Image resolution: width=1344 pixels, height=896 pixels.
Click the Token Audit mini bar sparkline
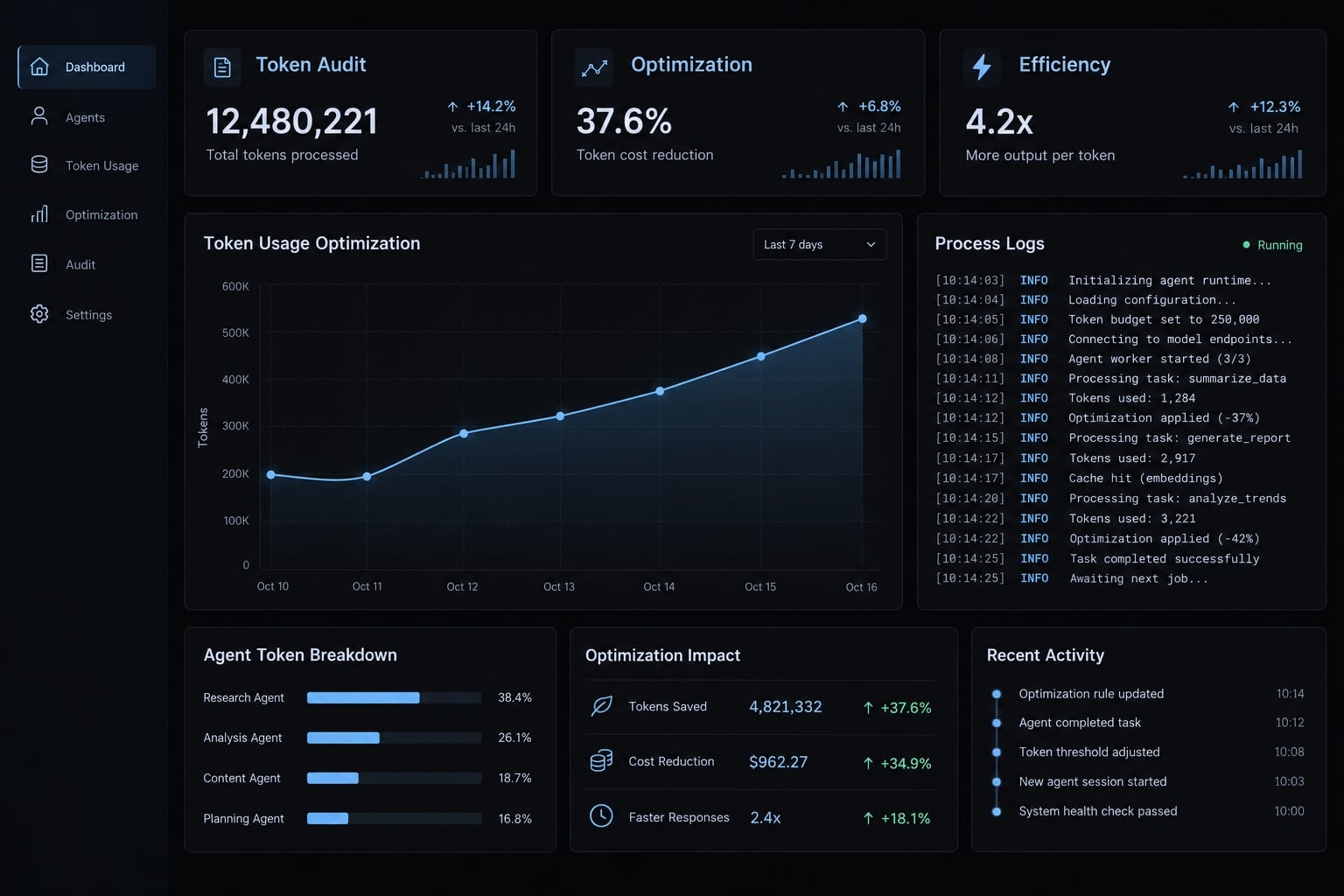pyautogui.click(x=468, y=164)
